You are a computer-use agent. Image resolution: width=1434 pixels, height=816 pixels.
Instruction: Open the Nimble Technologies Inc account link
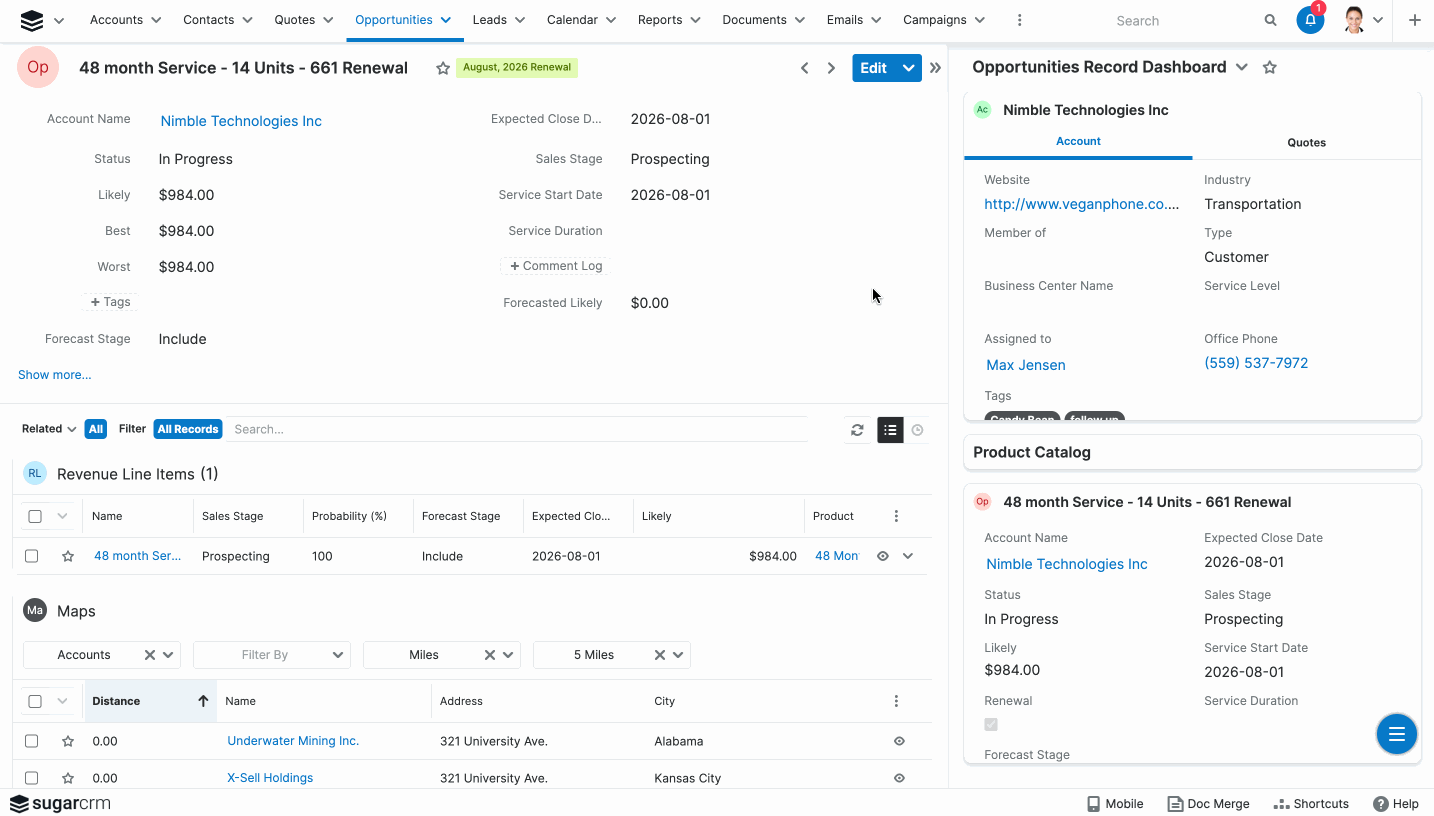241,121
